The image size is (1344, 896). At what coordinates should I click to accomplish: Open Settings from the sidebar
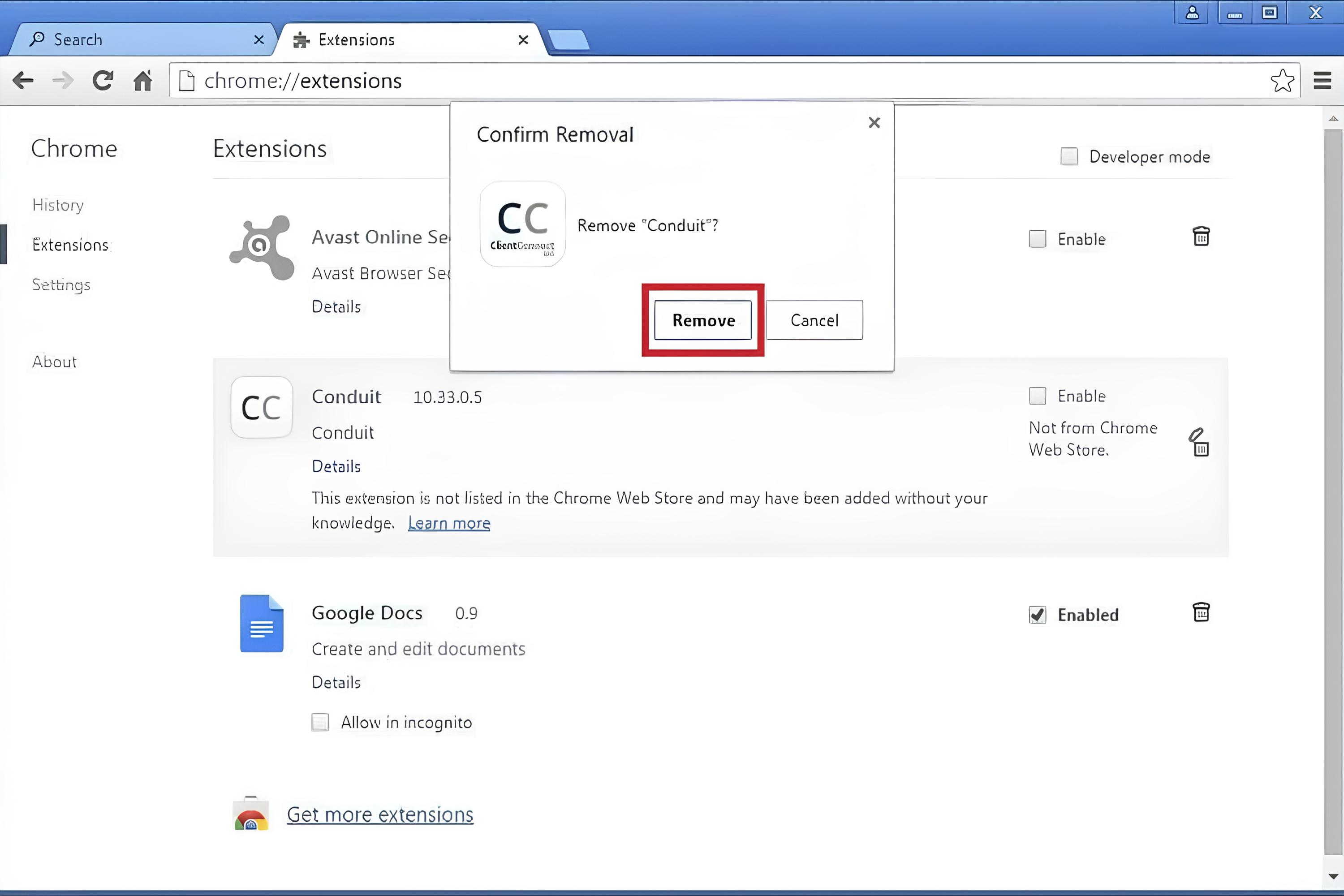click(x=60, y=284)
